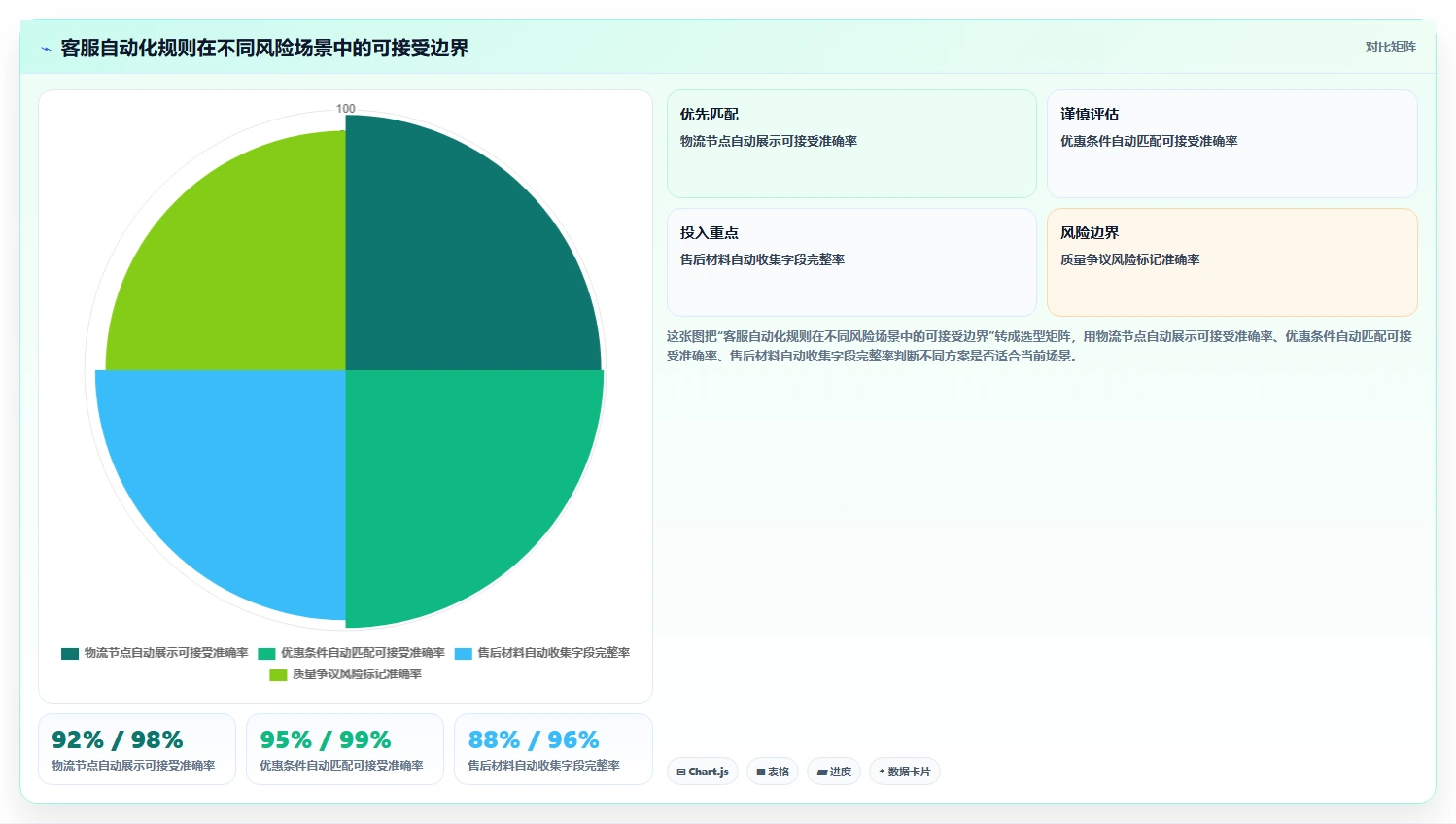Select the 88% / 96% stat card
1456x824 pixels.
[553, 749]
